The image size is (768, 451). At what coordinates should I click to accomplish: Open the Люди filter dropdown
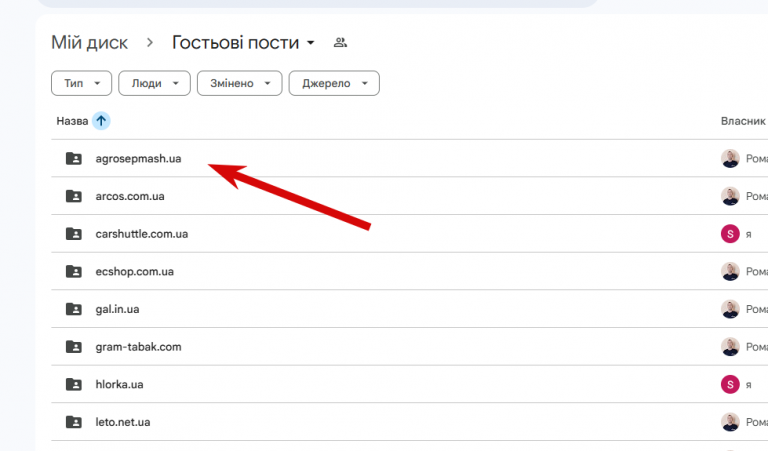point(154,83)
